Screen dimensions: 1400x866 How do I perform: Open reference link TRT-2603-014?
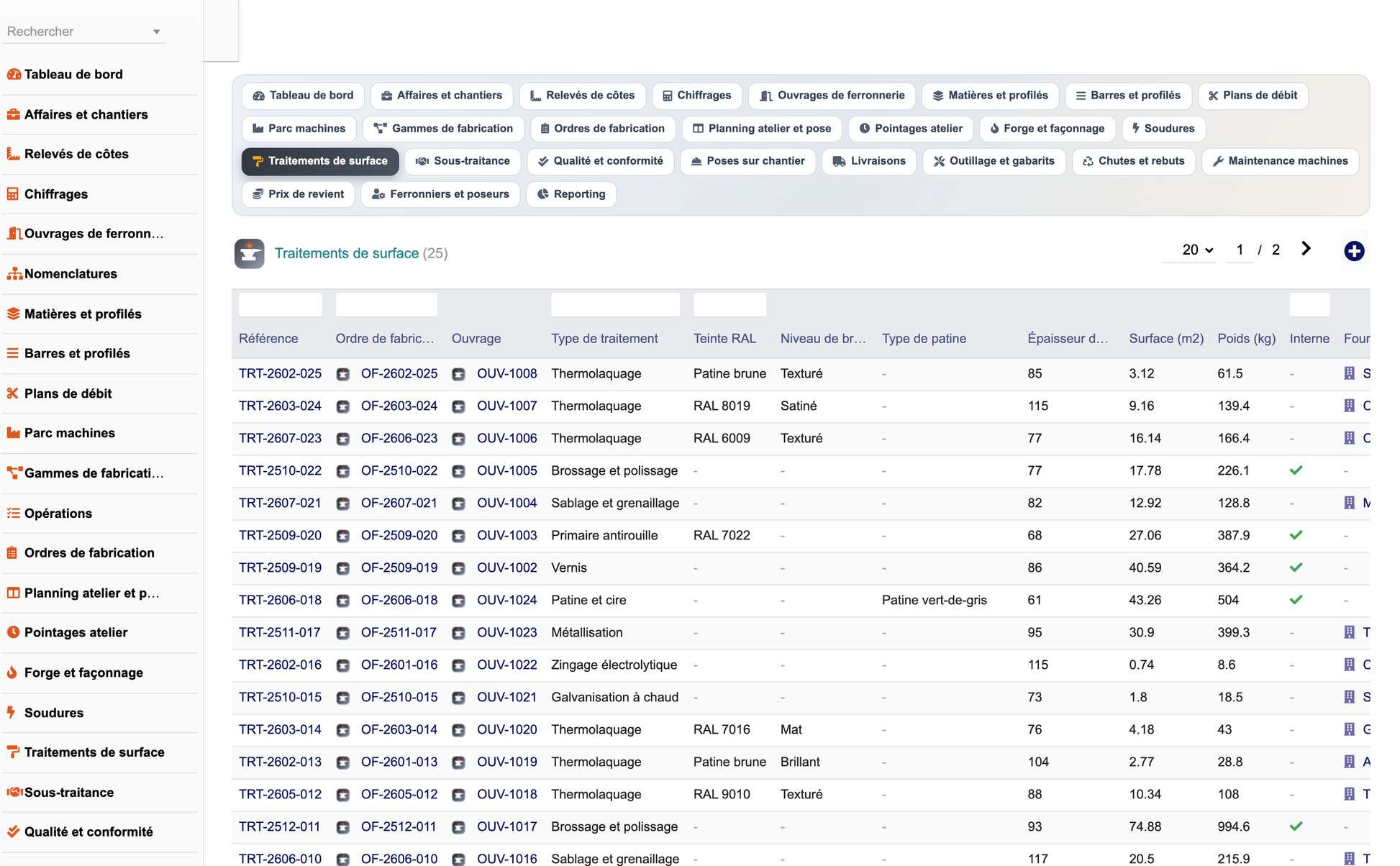(280, 730)
